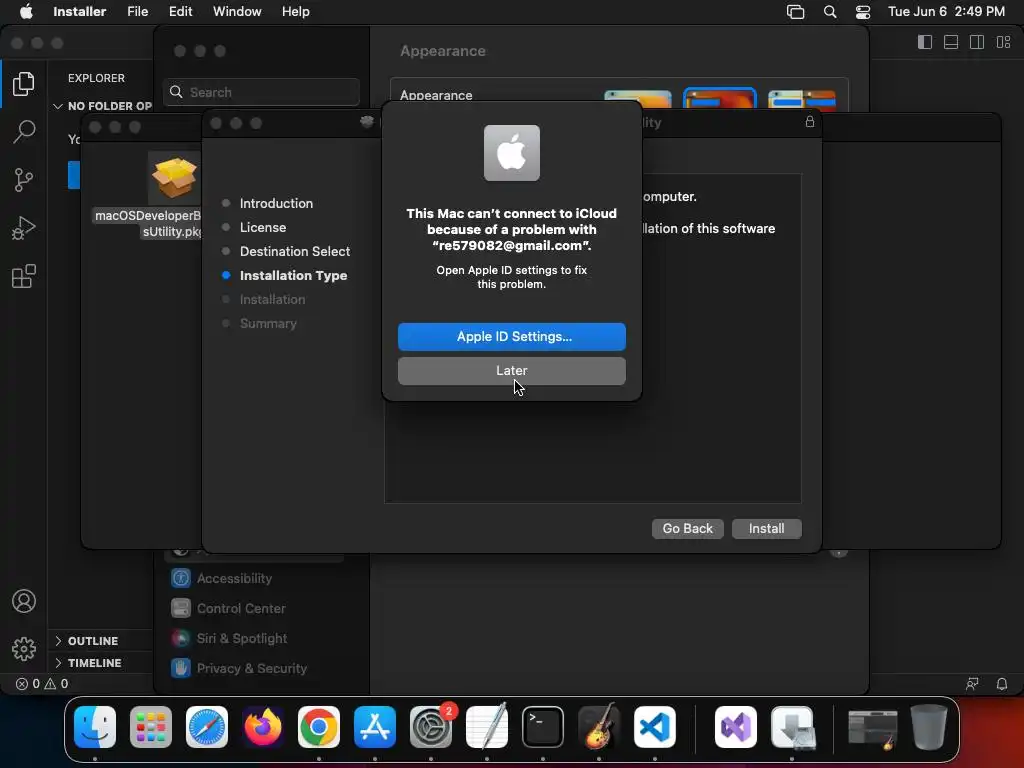
Task: Click System Settings search field
Action: click(x=261, y=92)
